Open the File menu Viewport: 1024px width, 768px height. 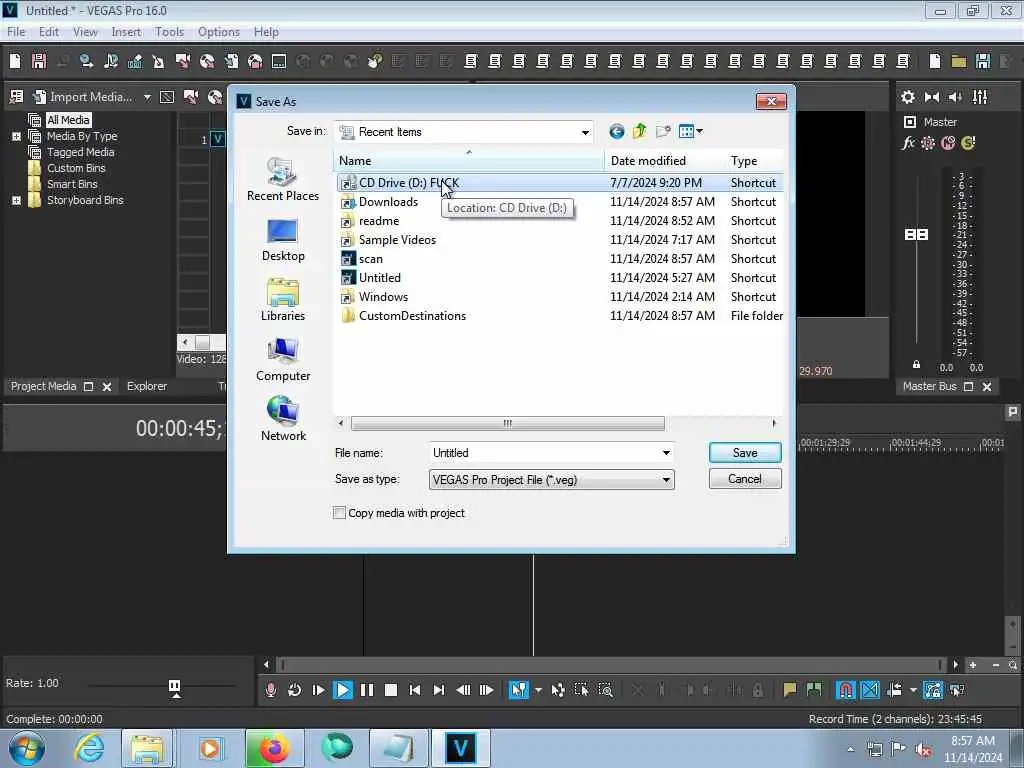16,32
